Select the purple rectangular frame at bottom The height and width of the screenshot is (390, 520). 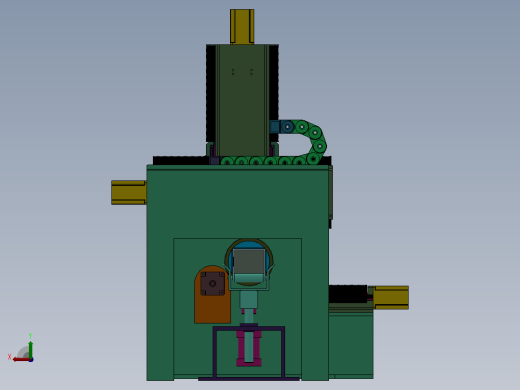pyautogui.click(x=249, y=353)
